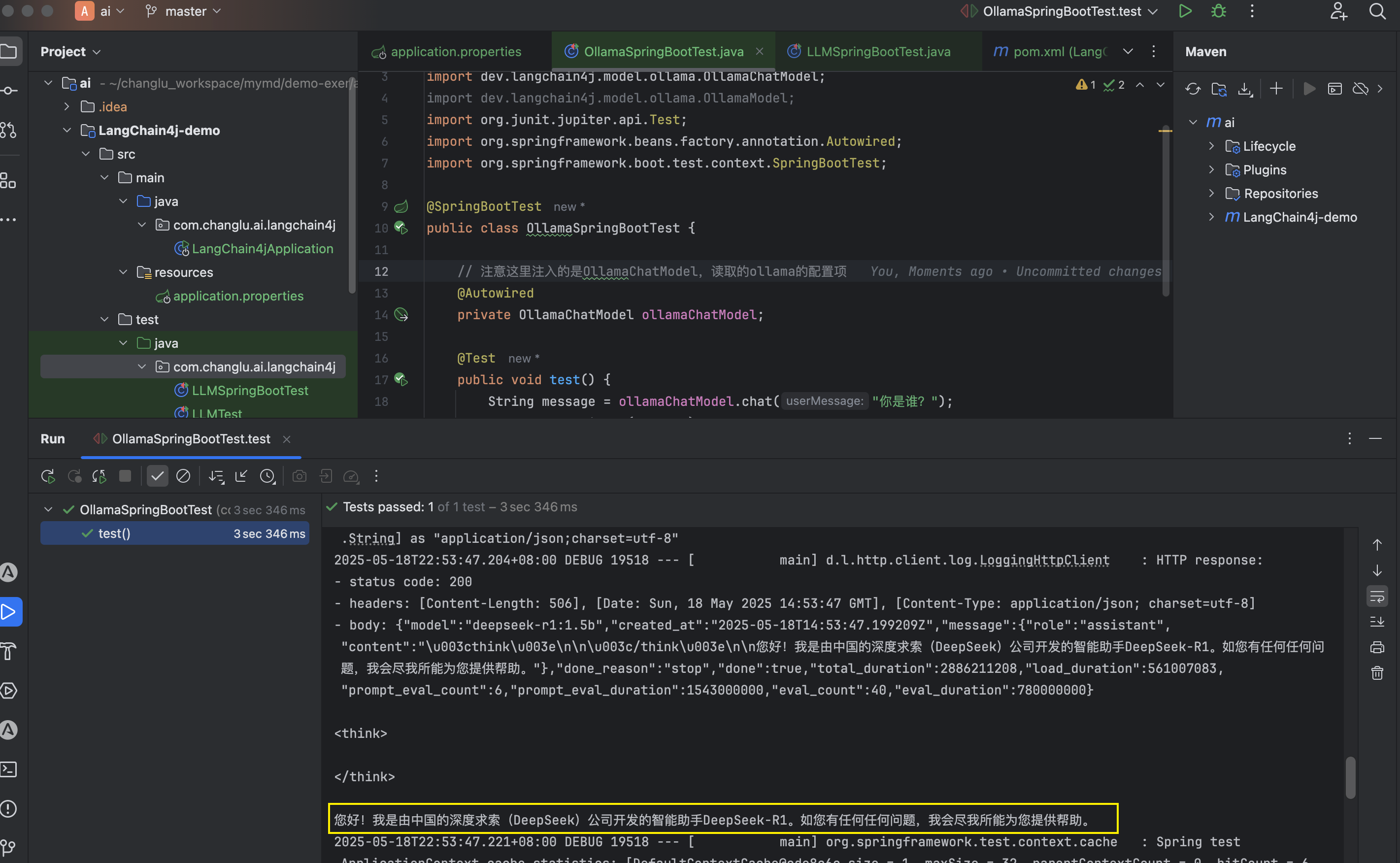Click the Rerun test icon in Run toolbar
The width and height of the screenshot is (1400, 863).
pyautogui.click(x=48, y=476)
